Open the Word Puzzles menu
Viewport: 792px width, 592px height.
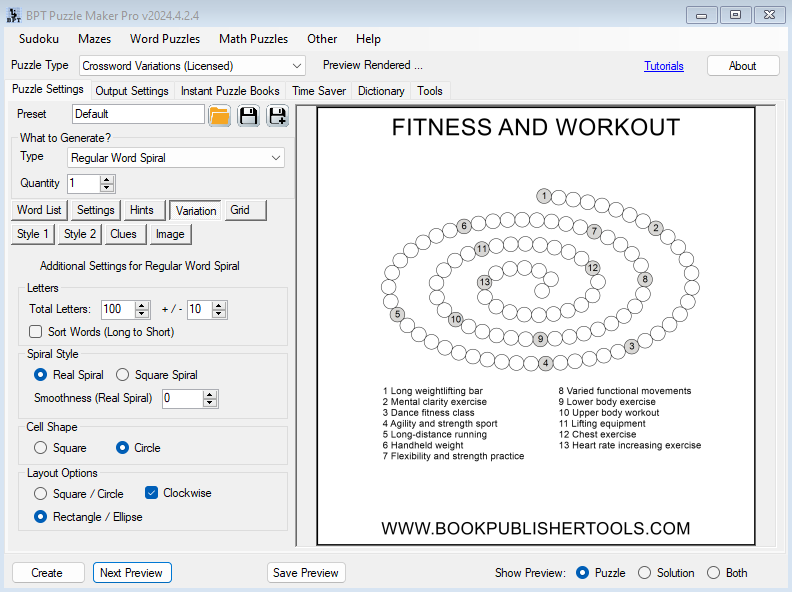point(165,39)
